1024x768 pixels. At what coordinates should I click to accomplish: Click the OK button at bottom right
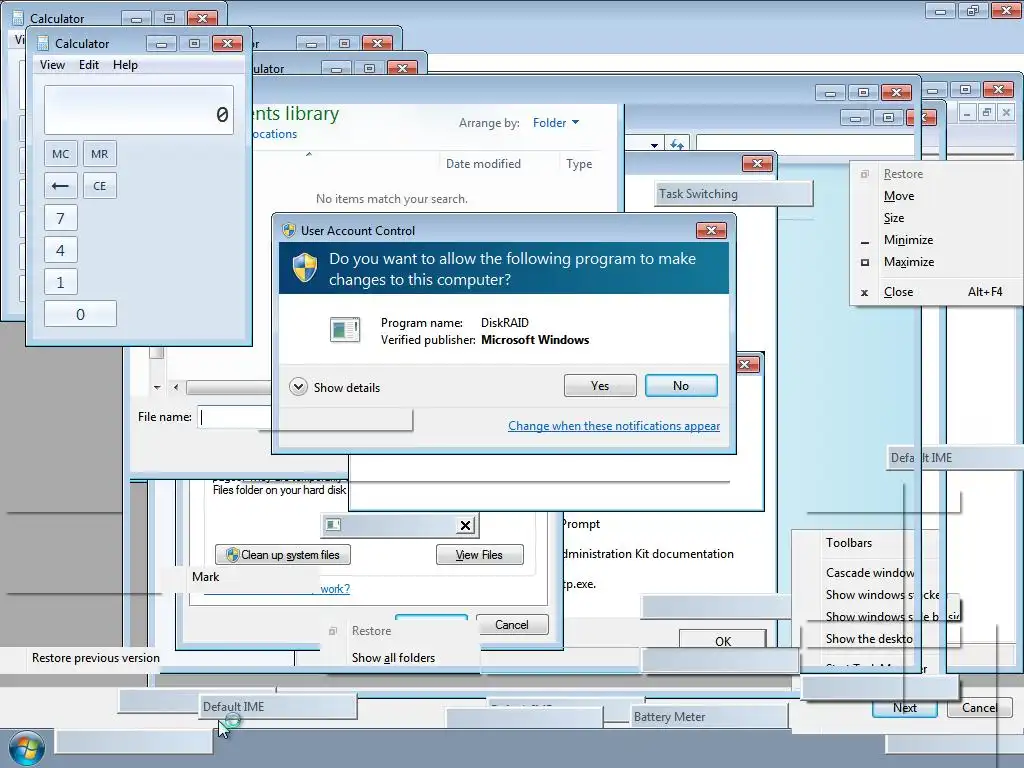[723, 641]
